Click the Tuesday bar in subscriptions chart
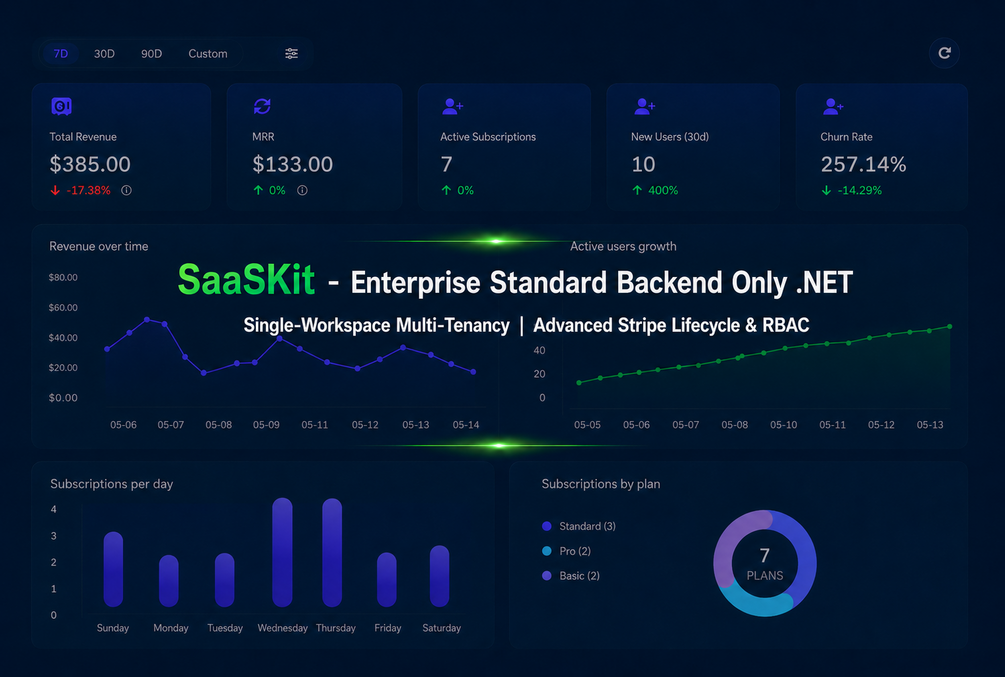The image size is (1005, 677). (224, 580)
